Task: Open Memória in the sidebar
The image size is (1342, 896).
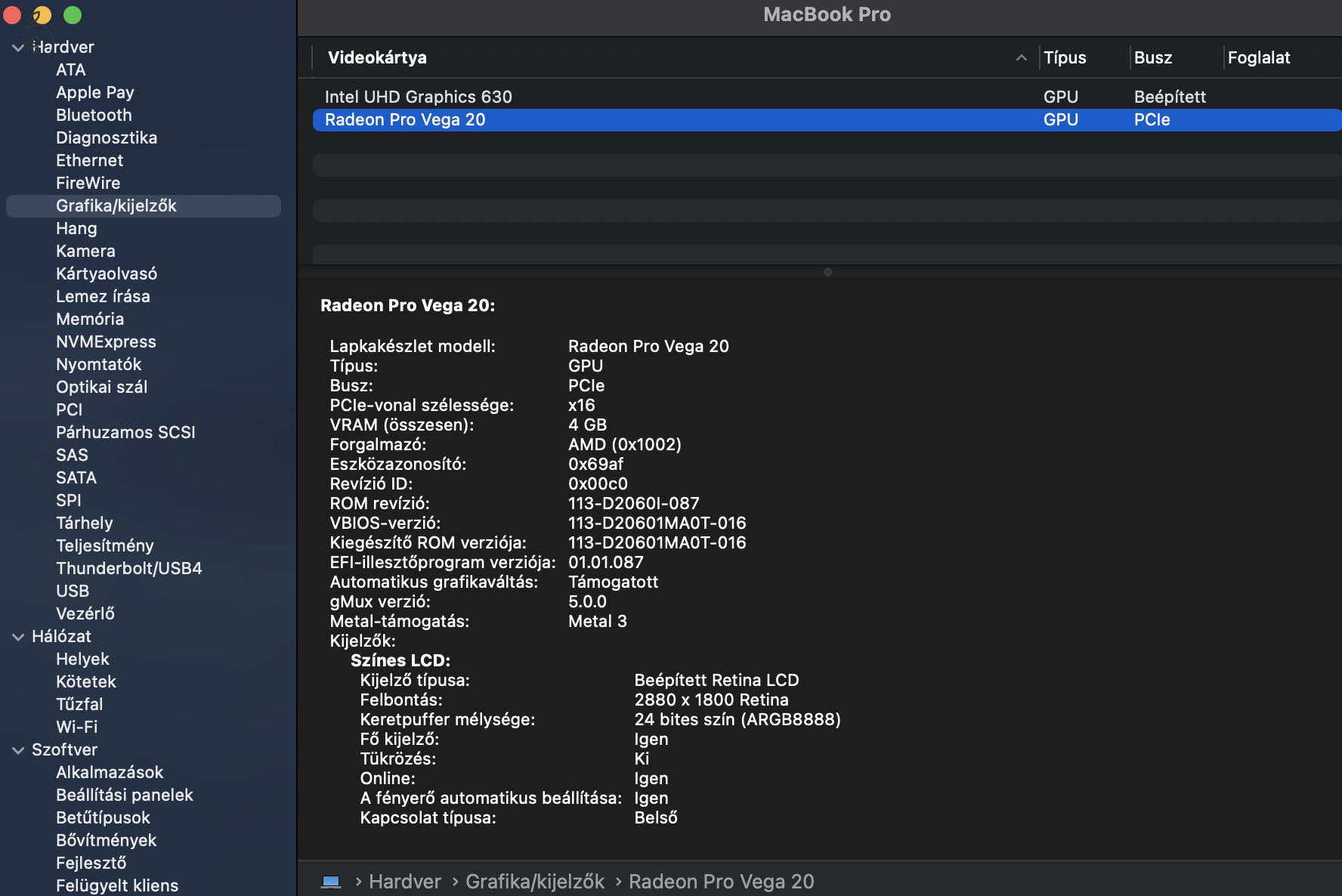Action: (90, 319)
